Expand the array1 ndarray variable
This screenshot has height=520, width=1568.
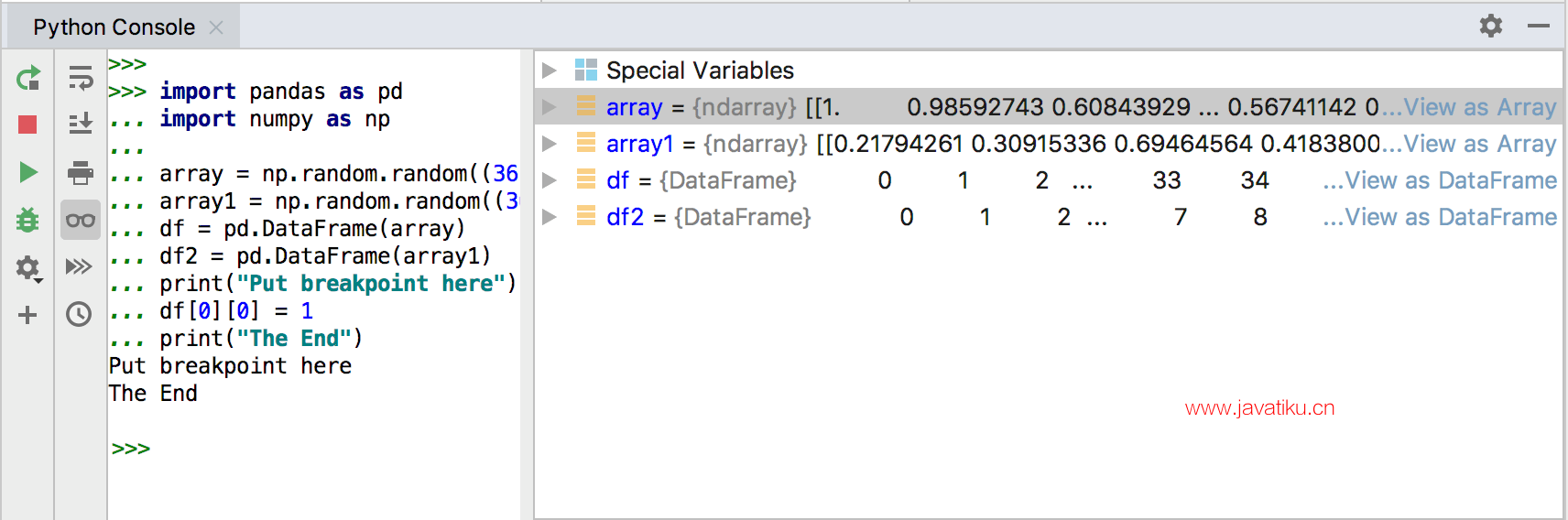point(550,144)
